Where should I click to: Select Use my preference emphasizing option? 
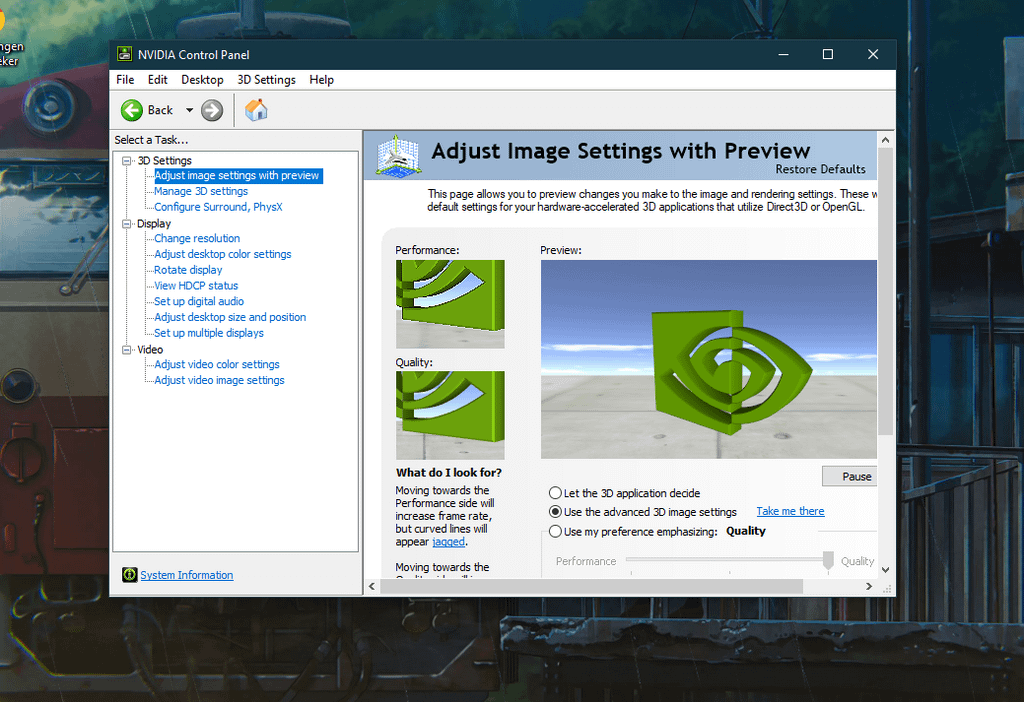click(x=555, y=532)
